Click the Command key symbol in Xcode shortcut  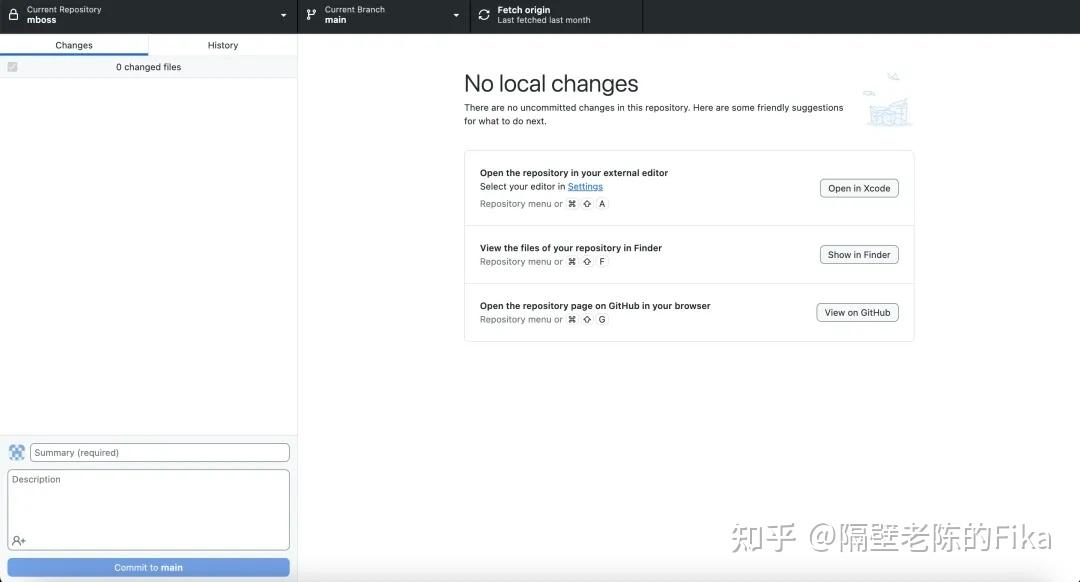pos(571,203)
